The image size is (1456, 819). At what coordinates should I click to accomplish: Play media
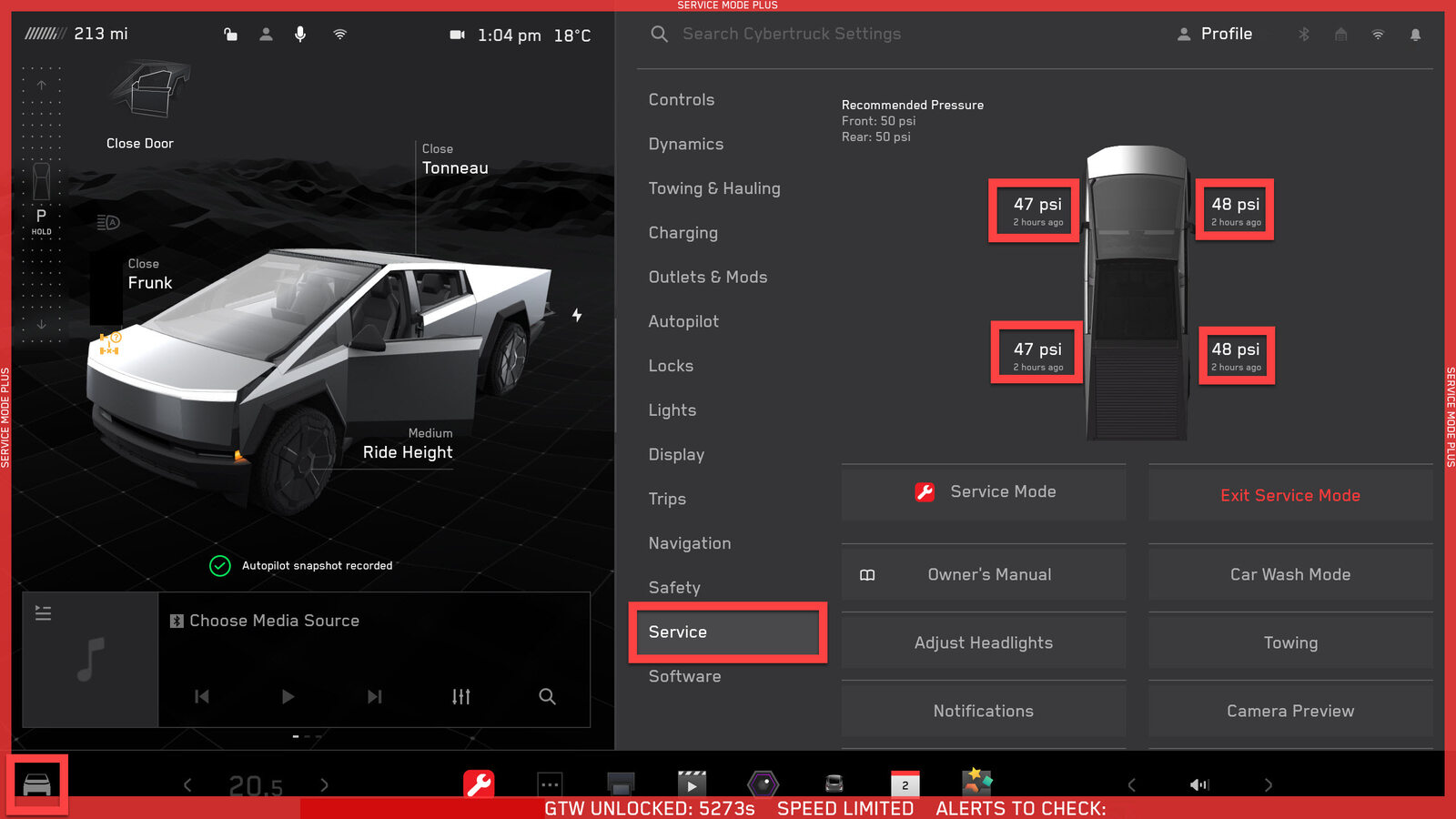click(288, 696)
